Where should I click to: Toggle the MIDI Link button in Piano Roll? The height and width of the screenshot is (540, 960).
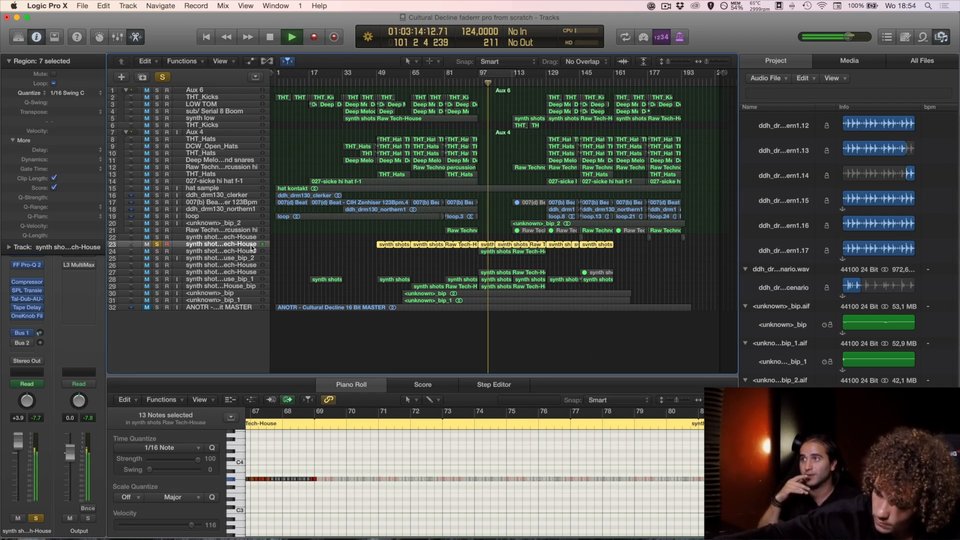[x=328, y=400]
